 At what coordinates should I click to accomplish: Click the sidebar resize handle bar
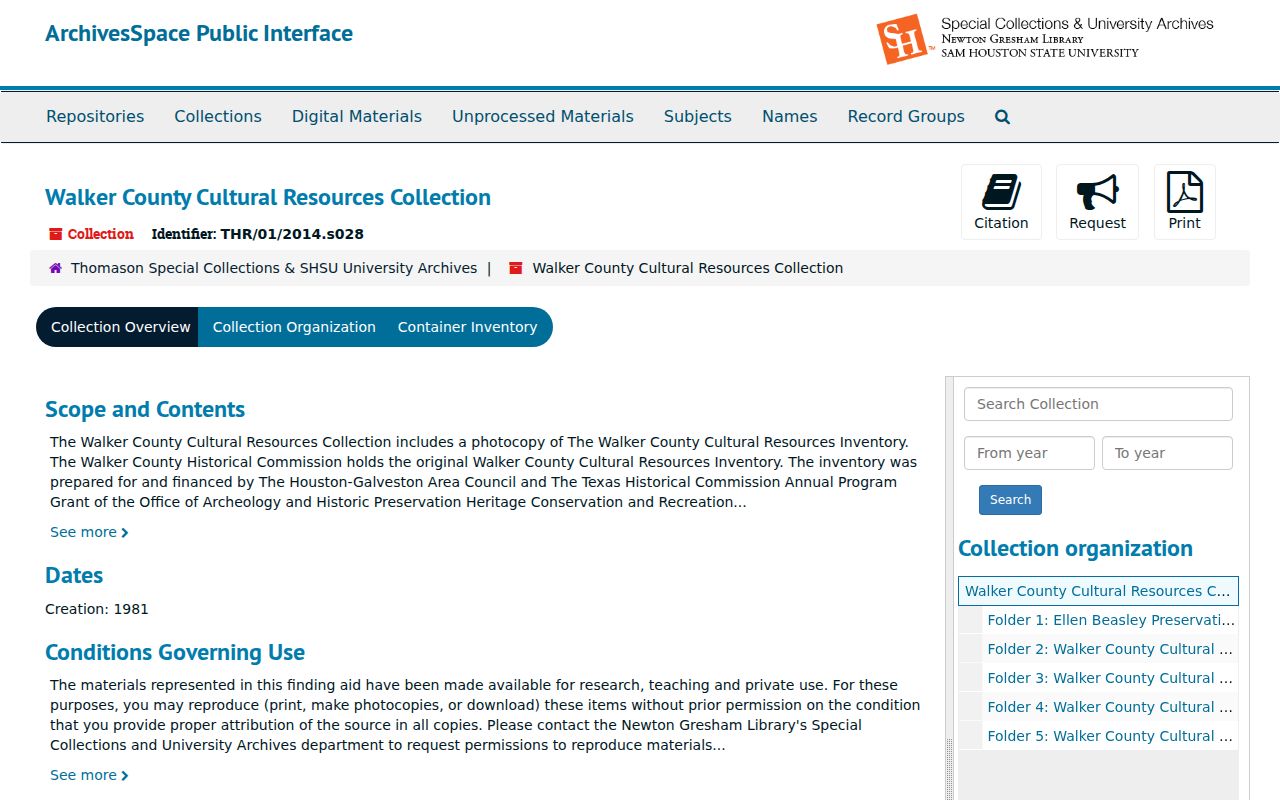click(x=949, y=588)
